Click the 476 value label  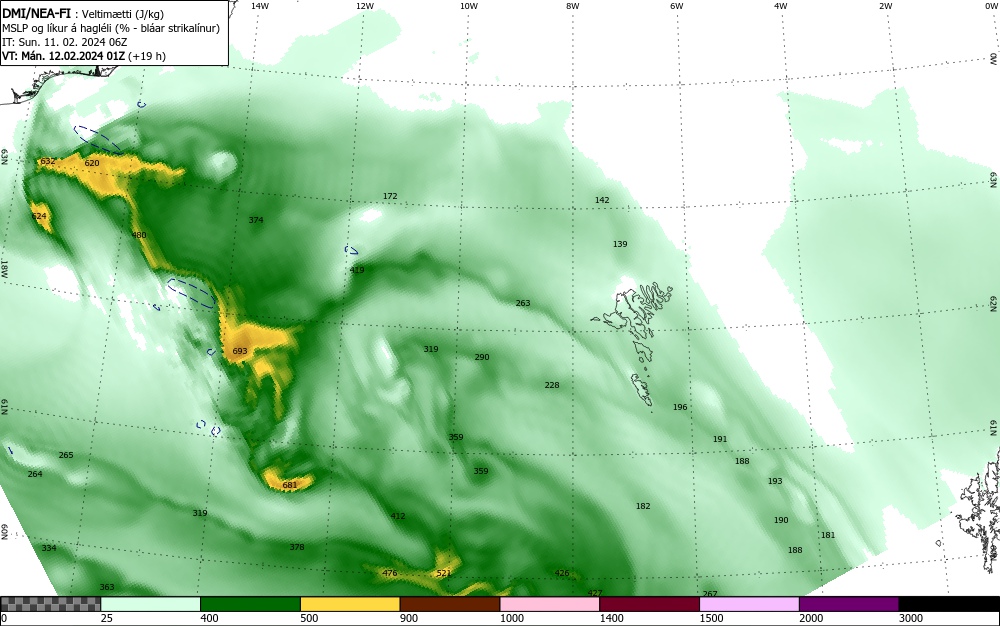(390, 573)
